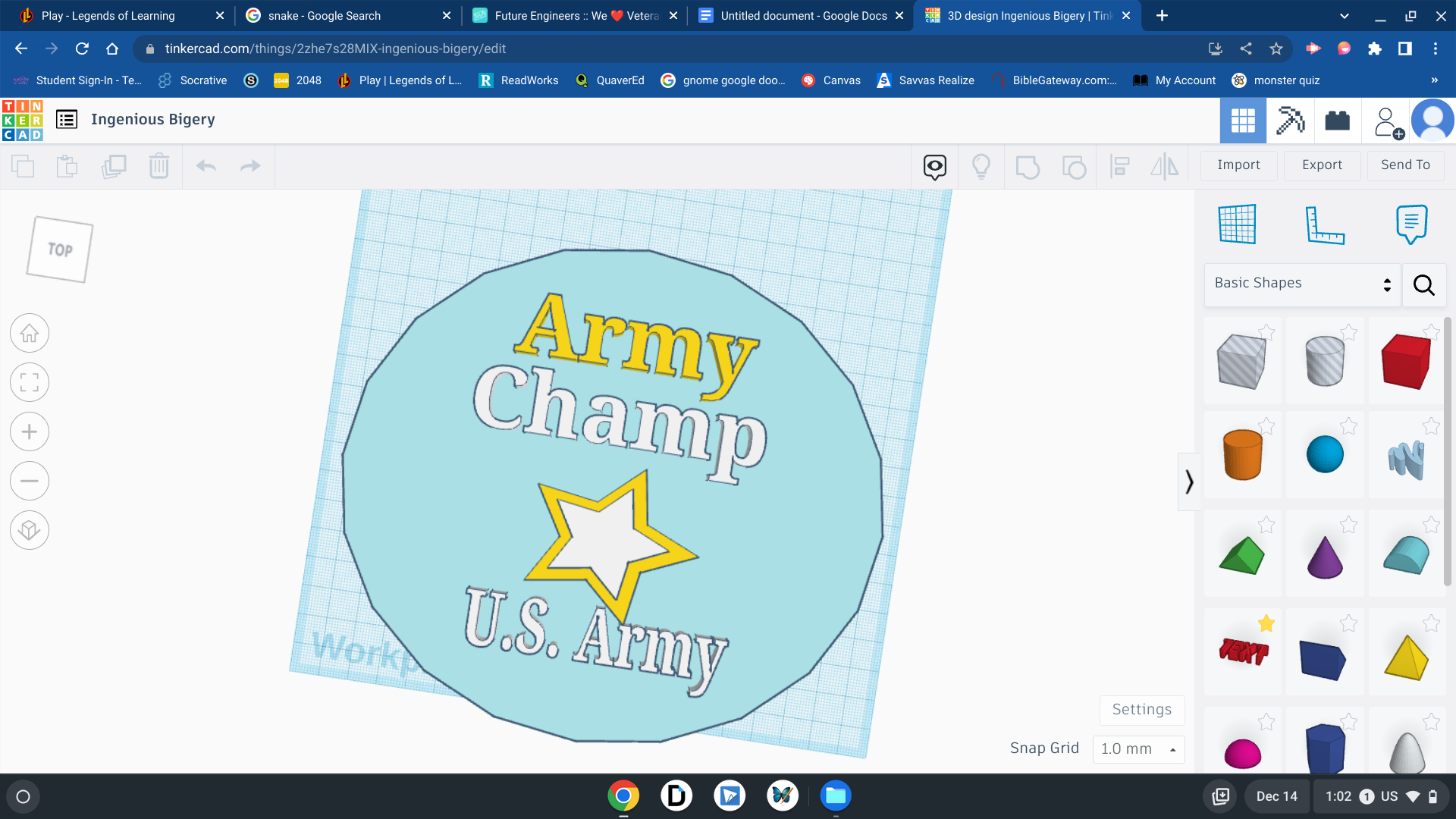Image resolution: width=1456 pixels, height=819 pixels.
Task: Click the invite people icon
Action: coord(1388,121)
